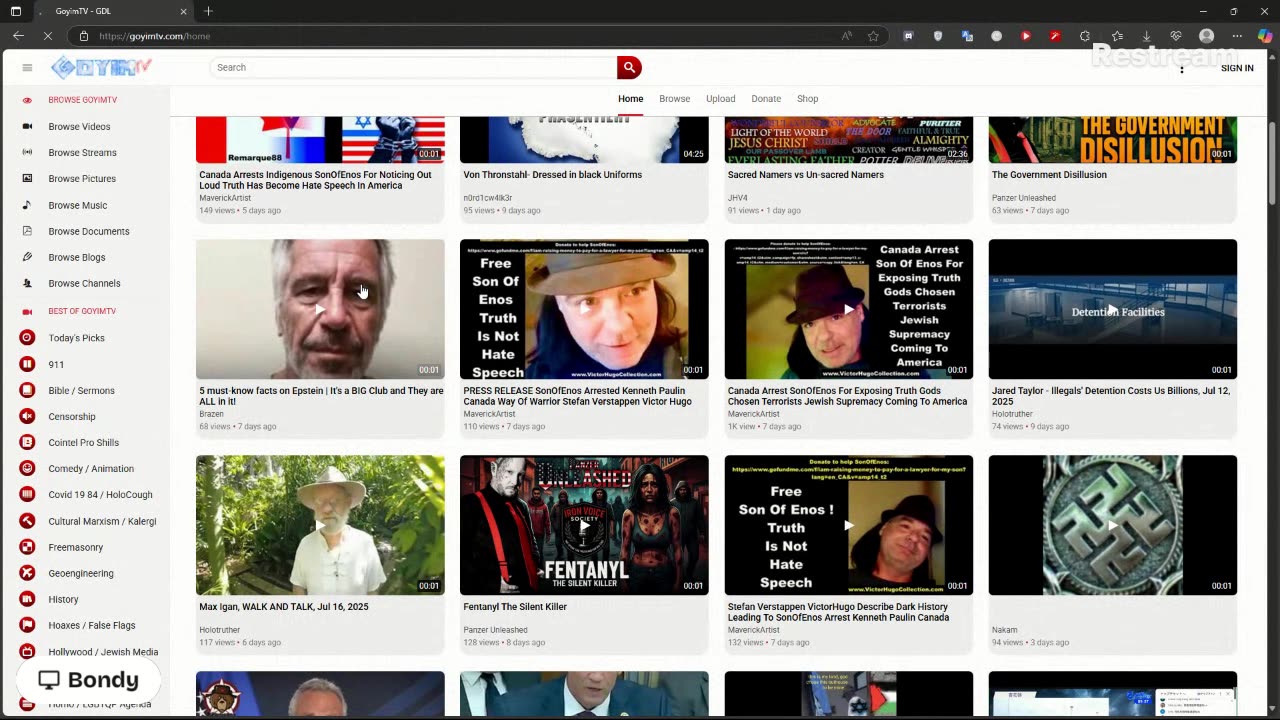Select the Browse navigation tab
This screenshot has width=1280, height=720.
(674, 99)
